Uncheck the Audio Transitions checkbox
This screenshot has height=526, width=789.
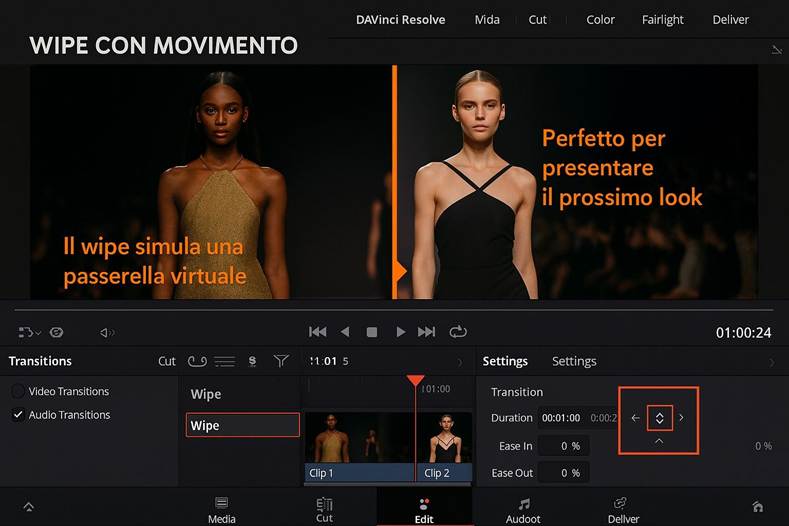pyautogui.click(x=18, y=415)
